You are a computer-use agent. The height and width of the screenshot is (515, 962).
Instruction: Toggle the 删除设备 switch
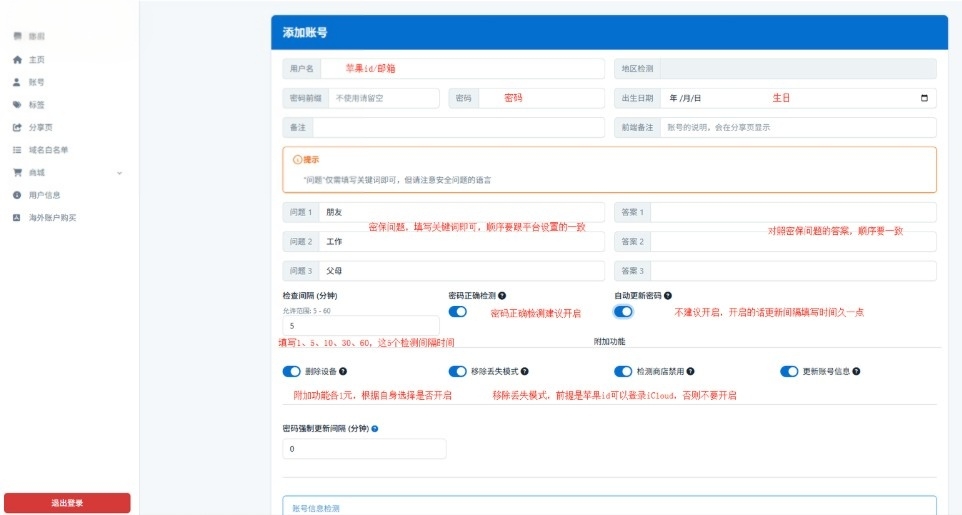click(x=291, y=371)
